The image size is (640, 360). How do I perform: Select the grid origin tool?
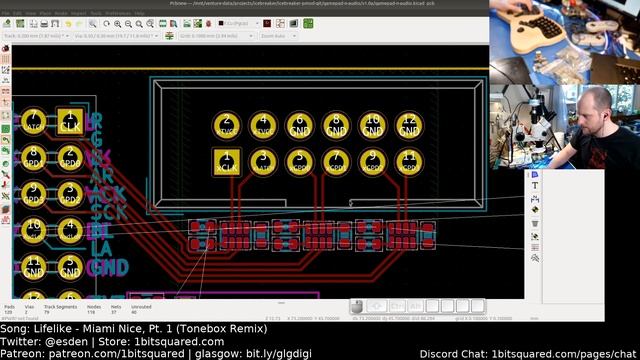535,247
